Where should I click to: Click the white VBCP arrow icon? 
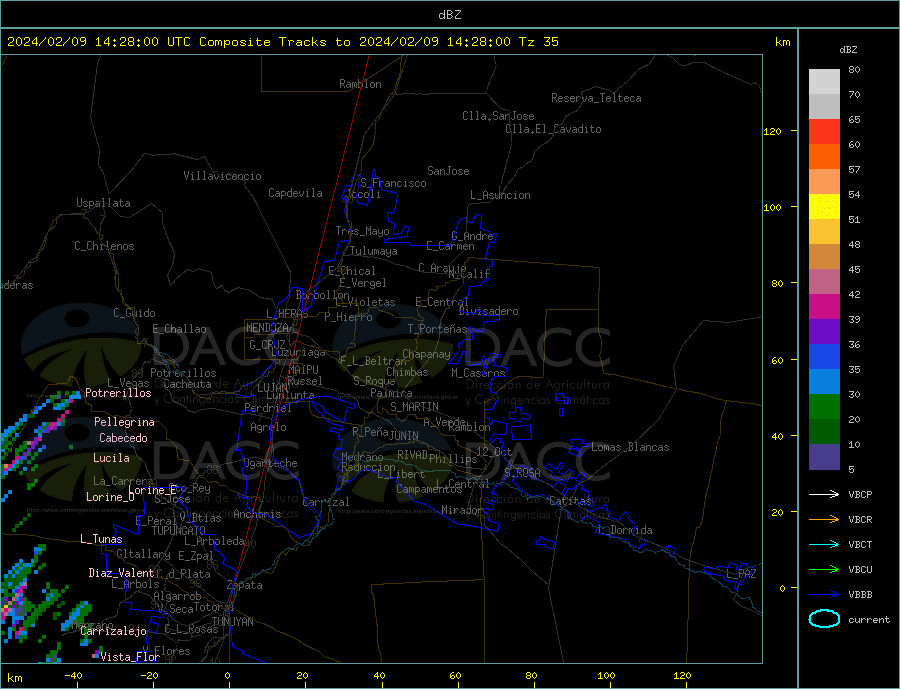click(824, 494)
